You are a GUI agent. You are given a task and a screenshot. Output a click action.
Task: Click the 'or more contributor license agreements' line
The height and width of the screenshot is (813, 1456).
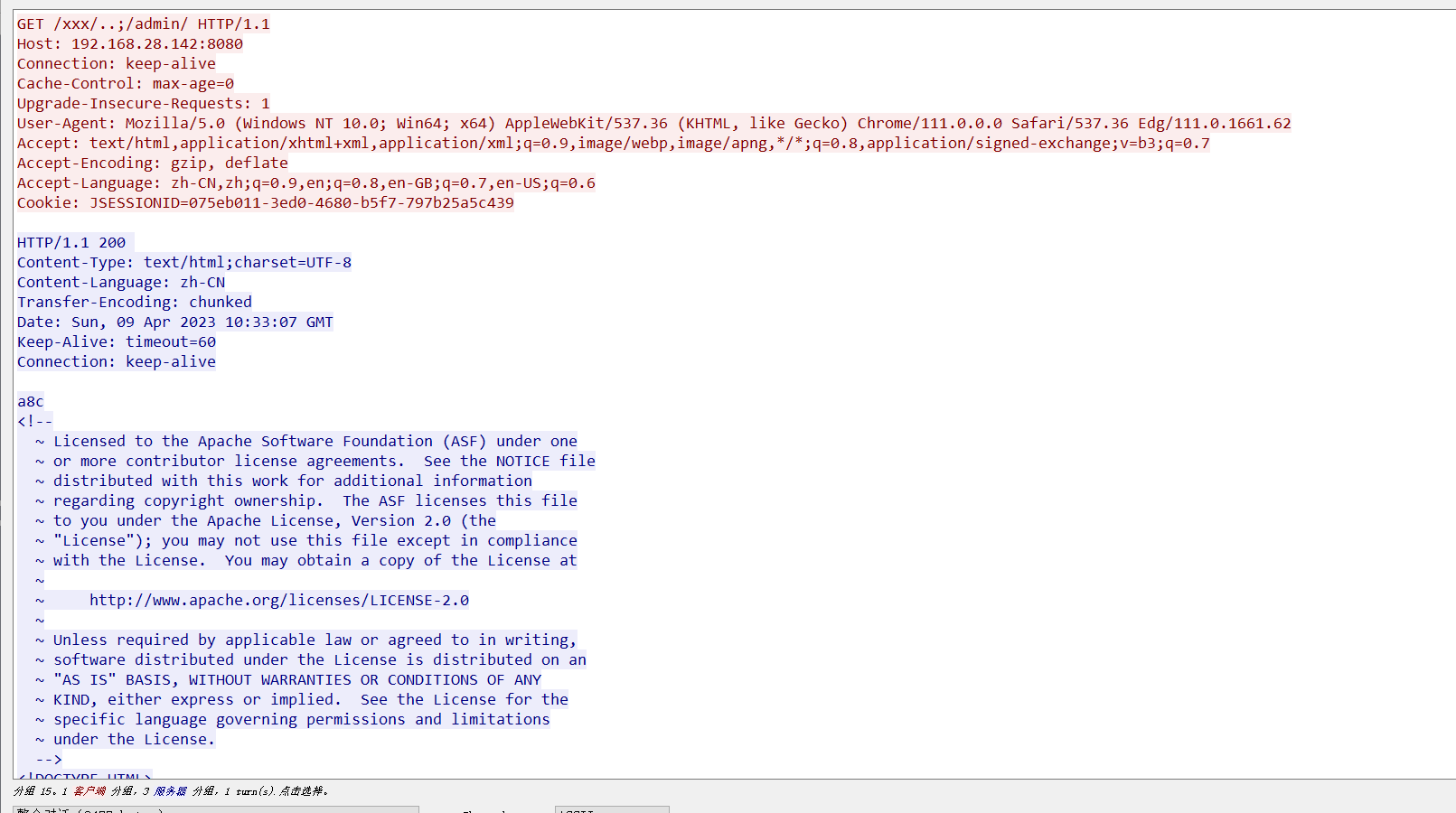[x=315, y=461]
